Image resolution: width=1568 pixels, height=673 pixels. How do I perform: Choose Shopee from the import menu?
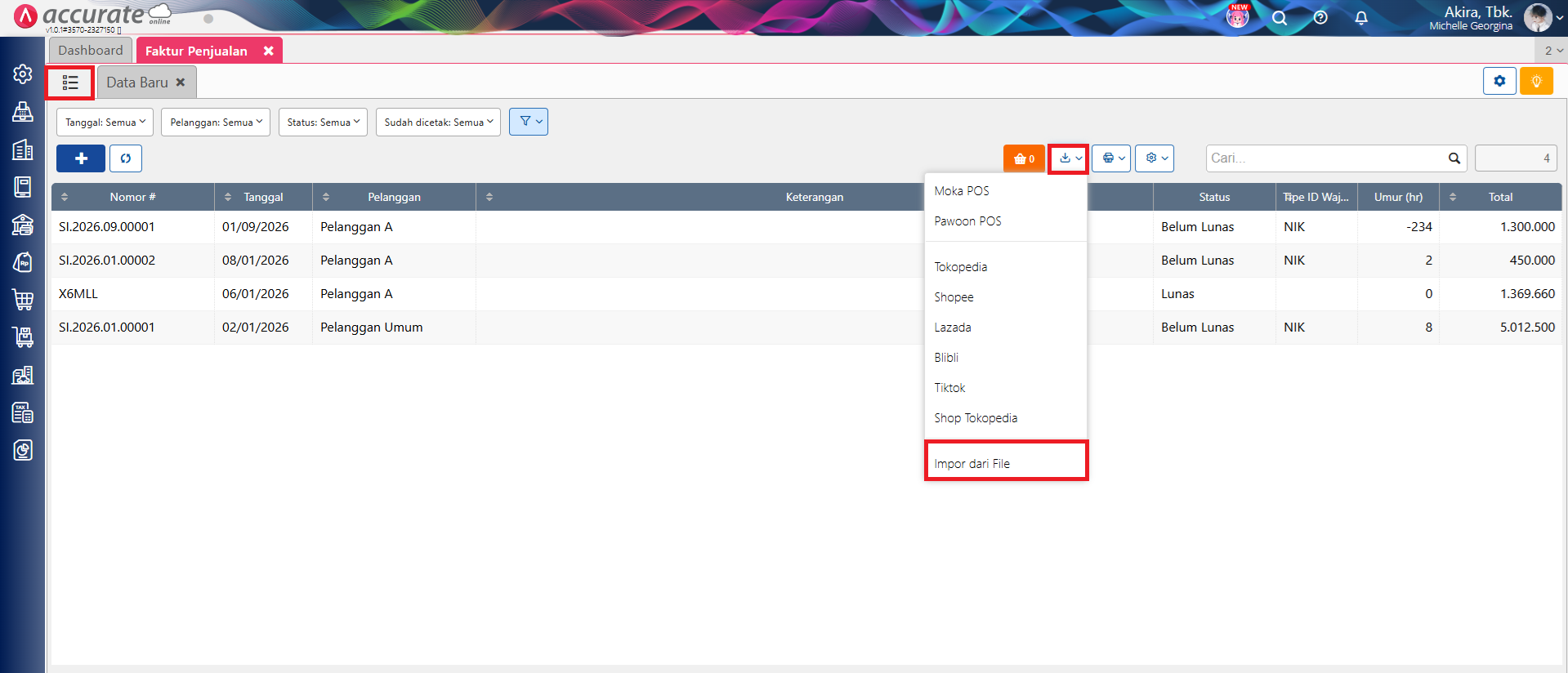click(954, 297)
